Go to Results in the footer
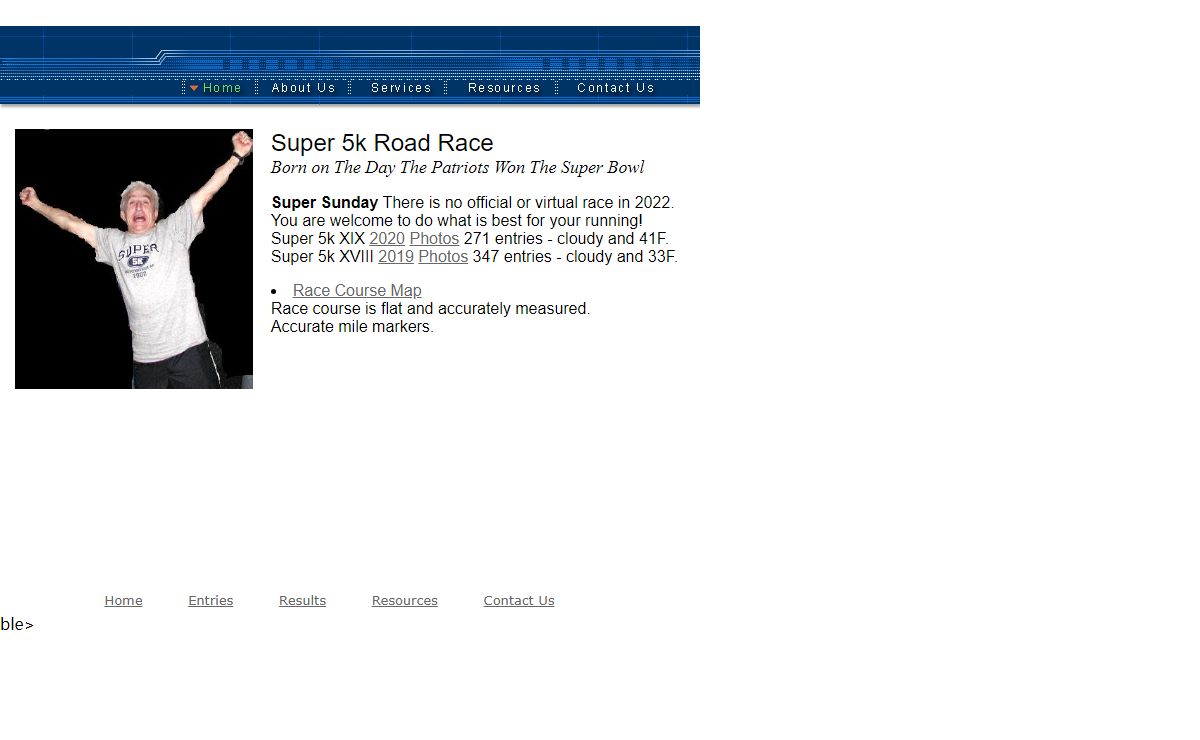Screen dimensions: 1200x740 pyautogui.click(x=302, y=601)
